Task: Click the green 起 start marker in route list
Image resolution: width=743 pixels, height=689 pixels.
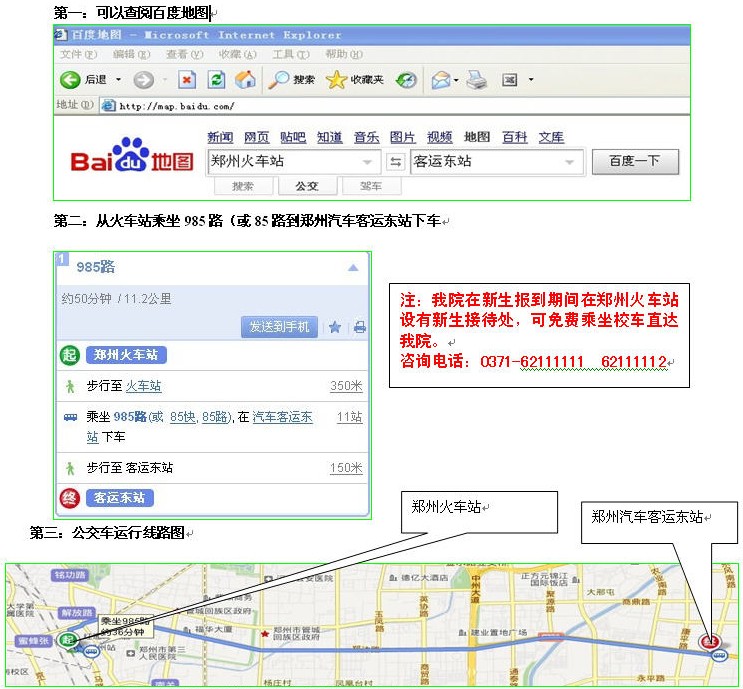Action: [x=70, y=355]
